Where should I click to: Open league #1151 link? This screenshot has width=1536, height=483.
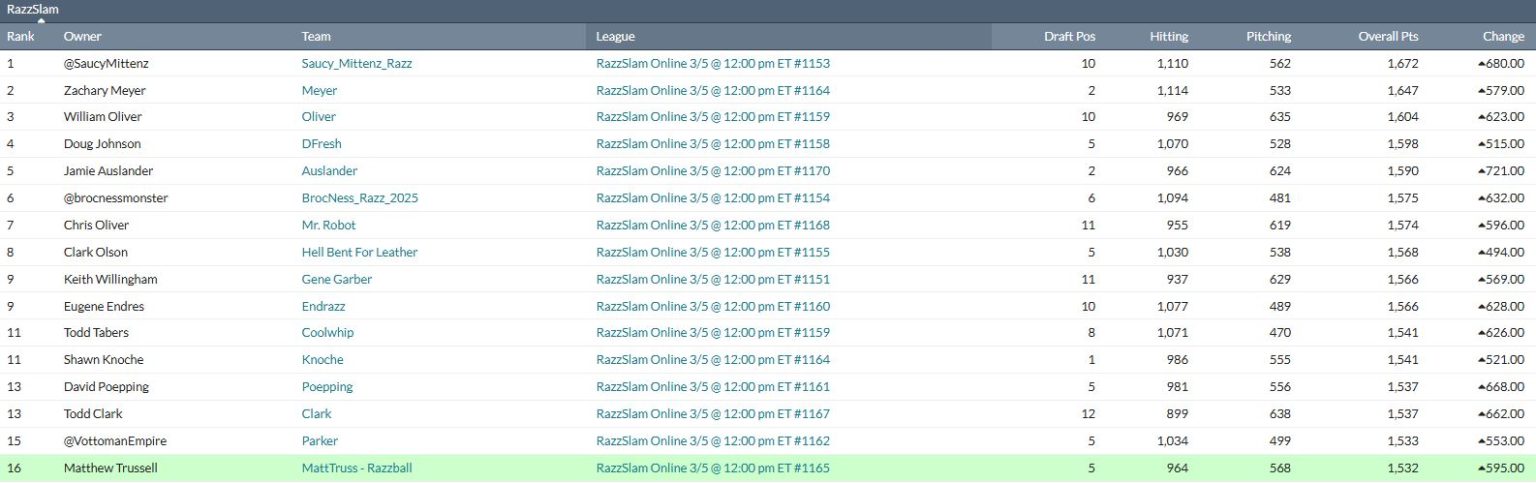point(713,279)
